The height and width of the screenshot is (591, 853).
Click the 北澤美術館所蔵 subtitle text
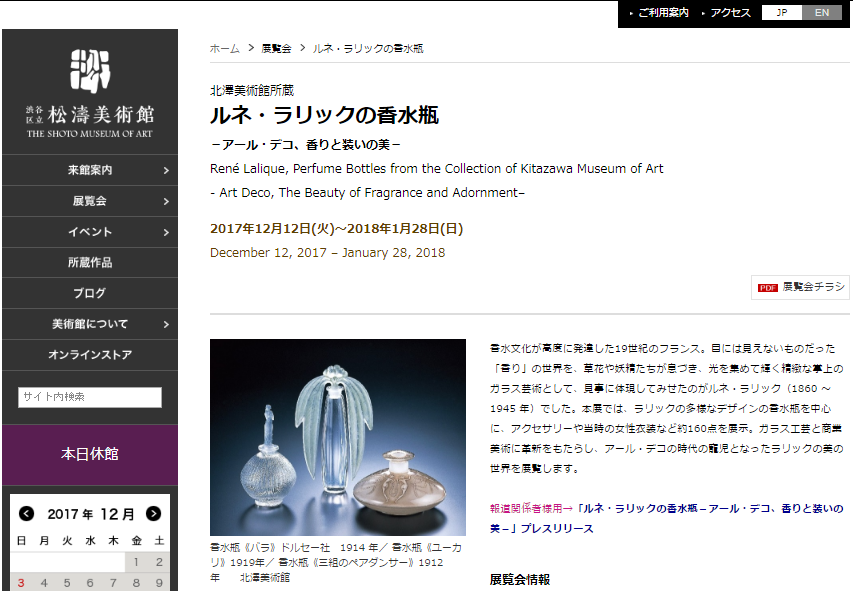[x=252, y=90]
